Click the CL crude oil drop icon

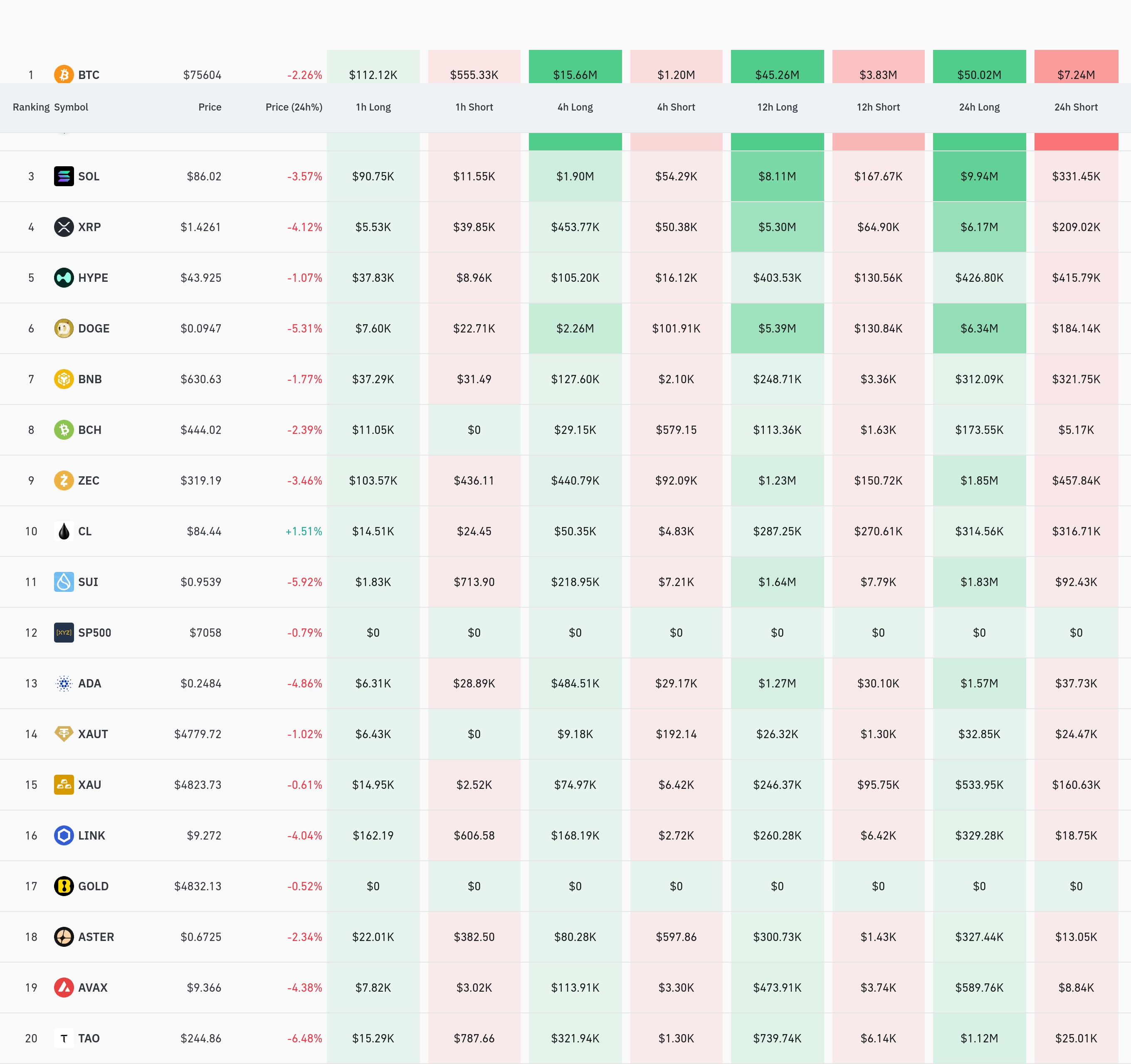(64, 531)
